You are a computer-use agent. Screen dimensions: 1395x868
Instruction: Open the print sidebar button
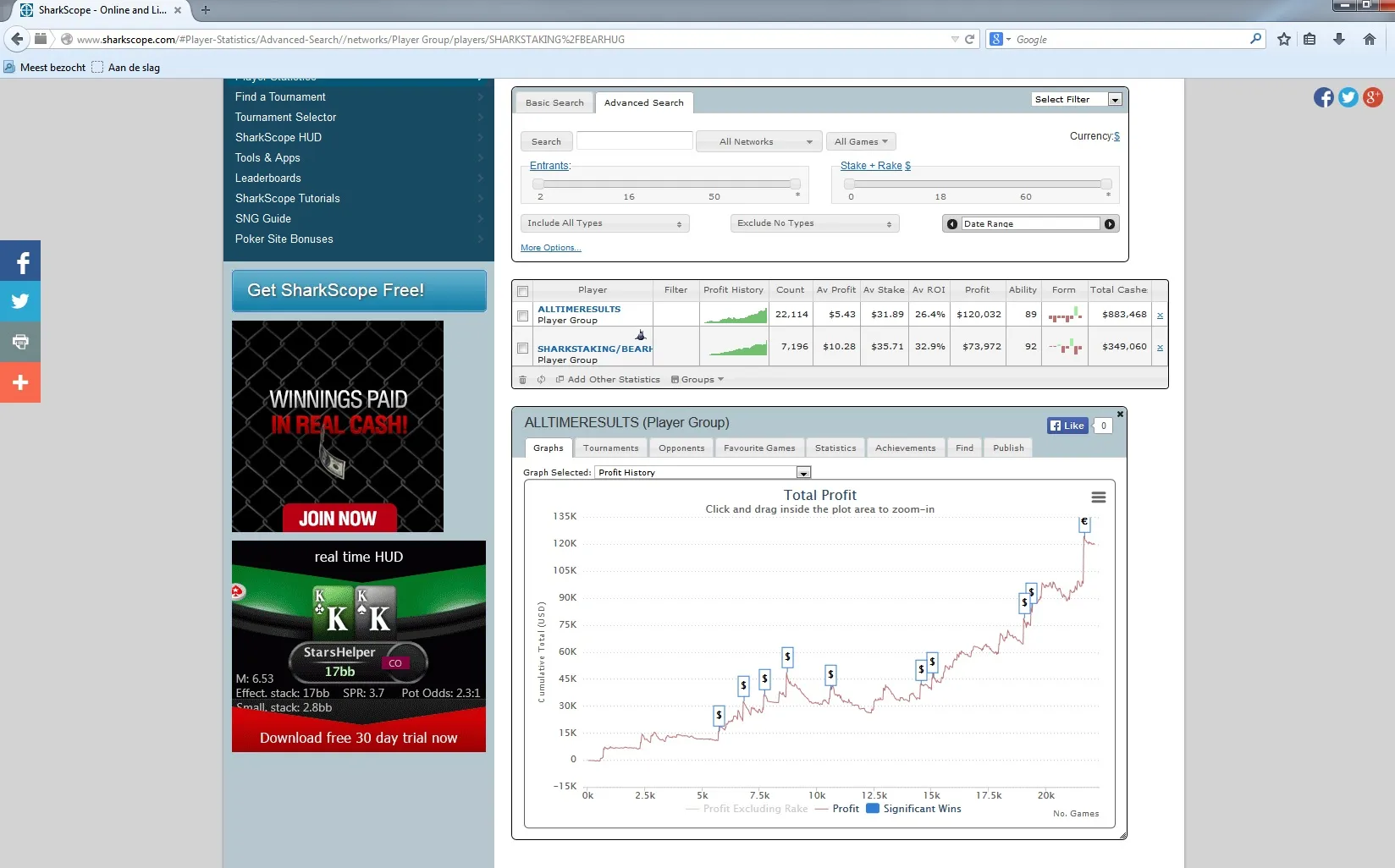click(20, 342)
